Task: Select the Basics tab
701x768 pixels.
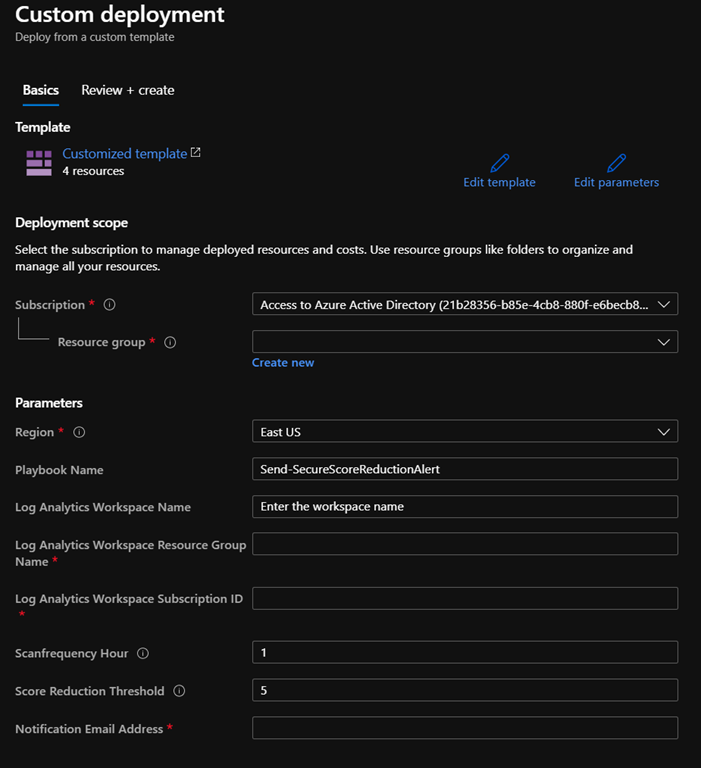Action: (x=41, y=90)
